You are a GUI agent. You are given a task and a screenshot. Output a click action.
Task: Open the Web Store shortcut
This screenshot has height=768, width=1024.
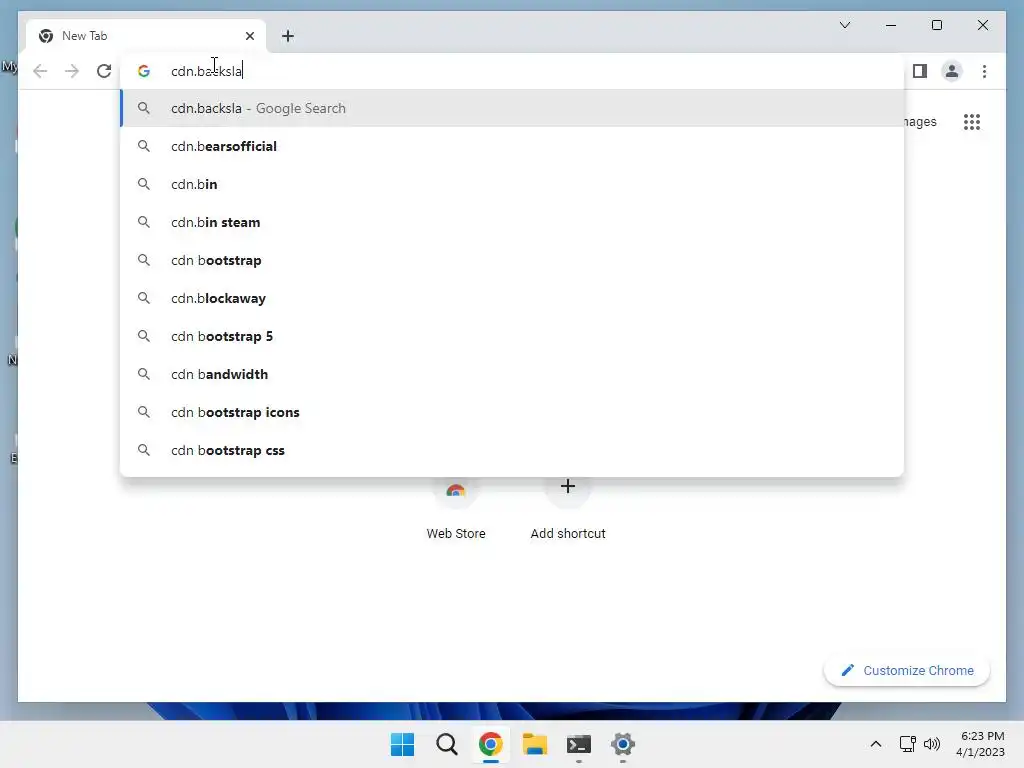(x=456, y=511)
